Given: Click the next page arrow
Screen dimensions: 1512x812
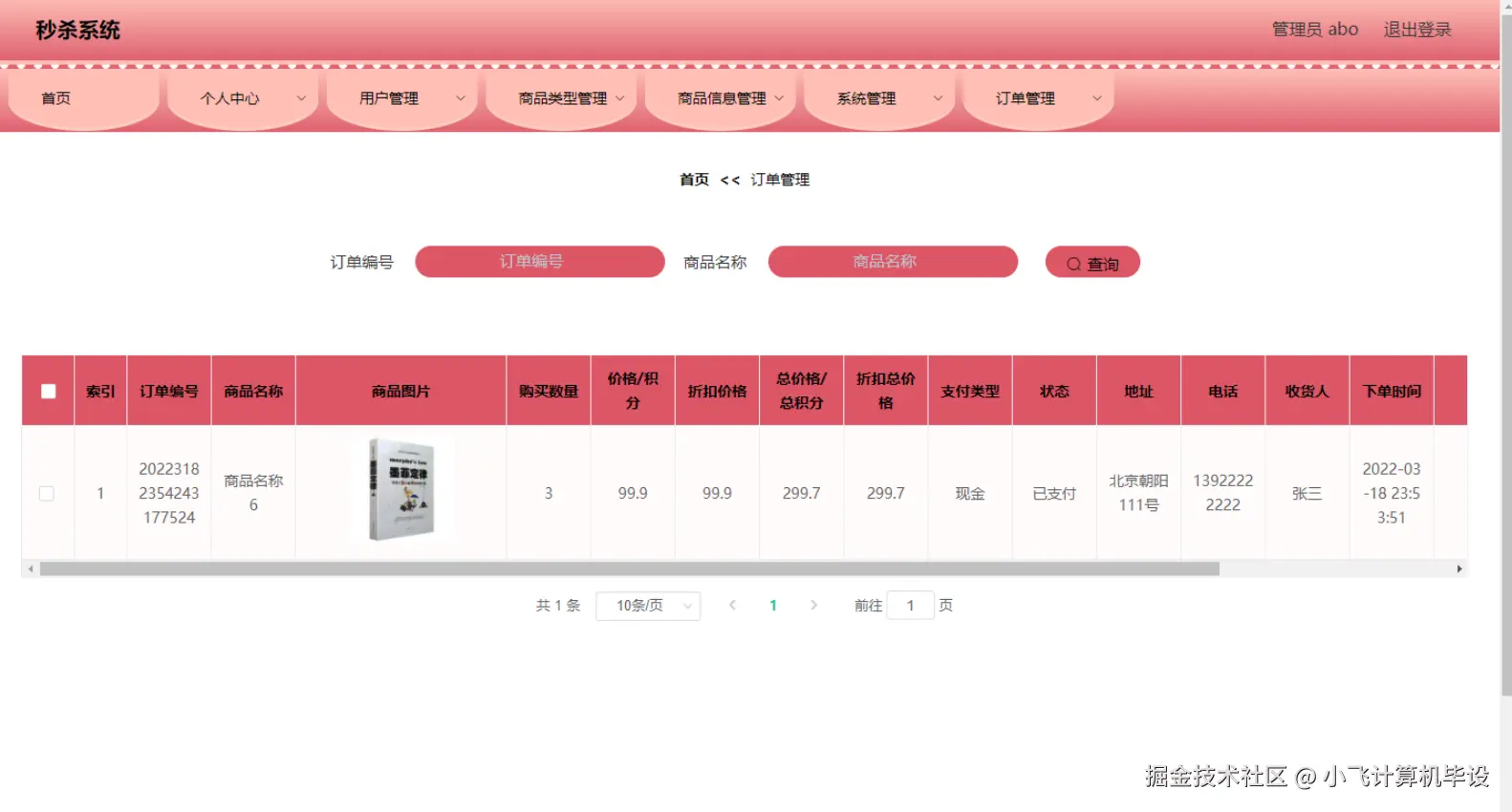Looking at the screenshot, I should pos(813,606).
